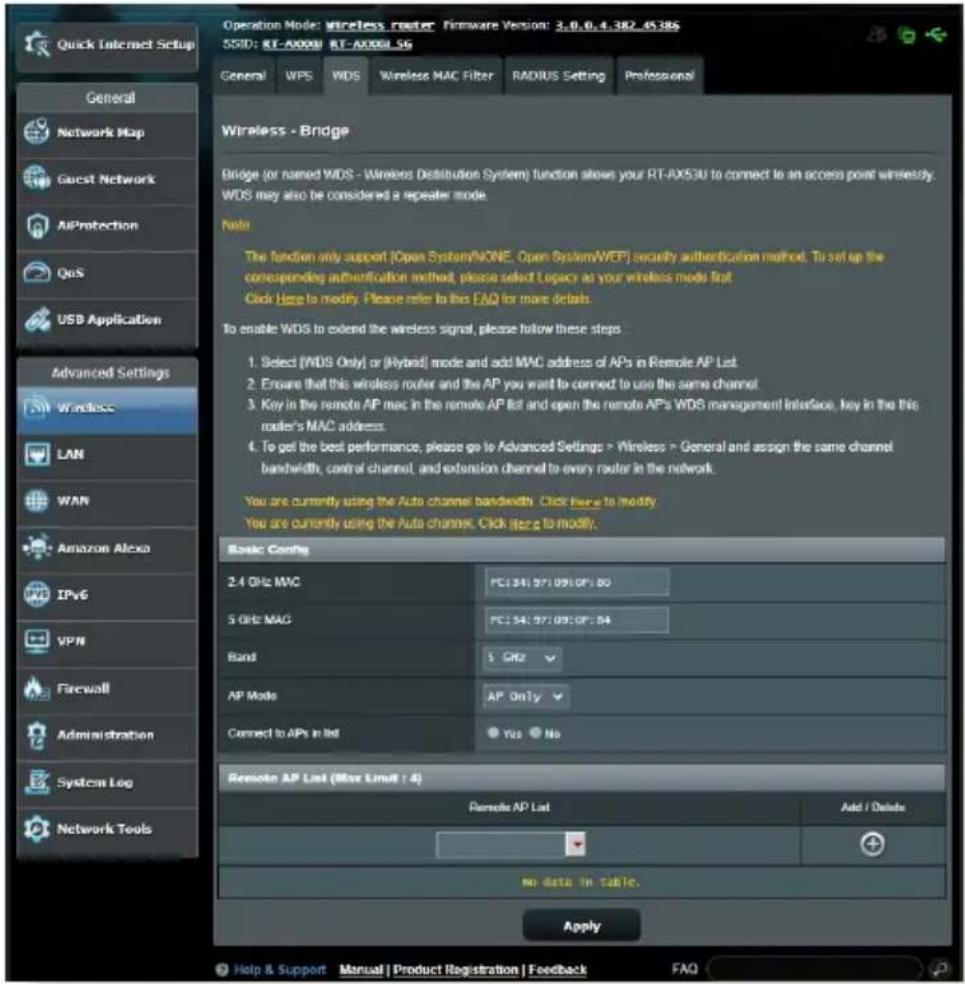Open the RADIUS Setting tab

pyautogui.click(x=558, y=76)
